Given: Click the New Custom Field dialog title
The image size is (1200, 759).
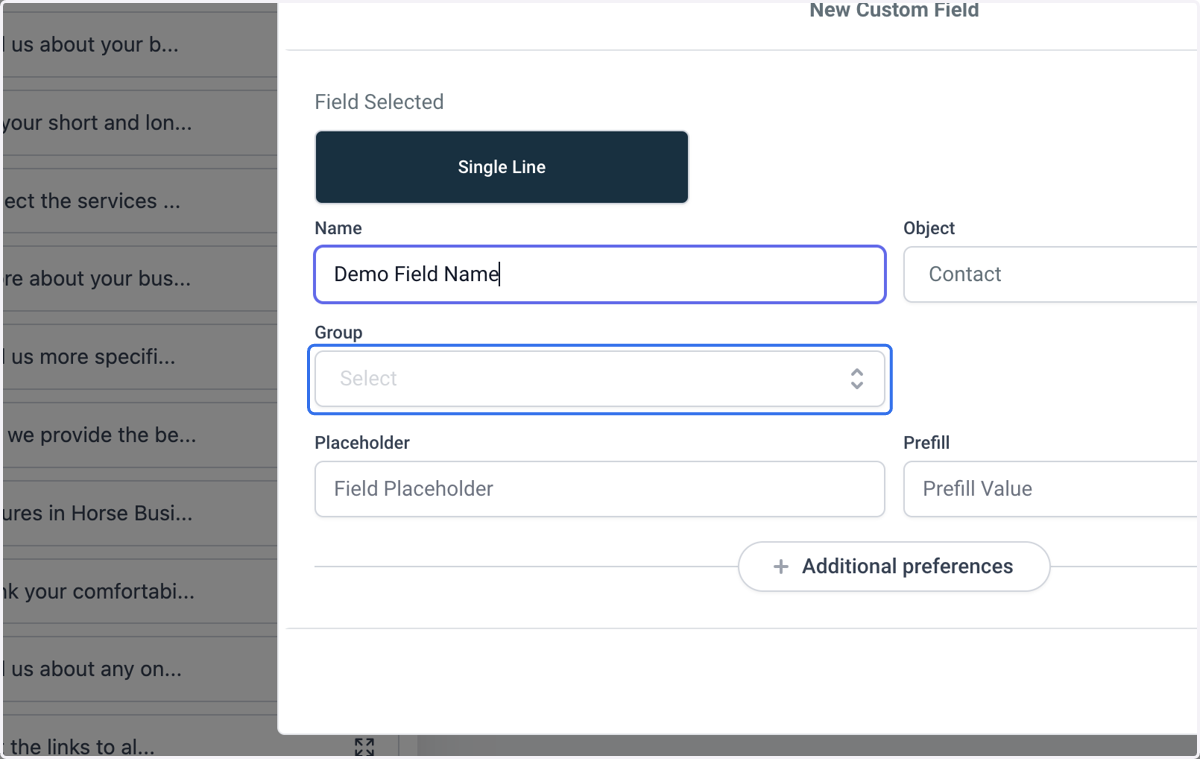Looking at the screenshot, I should 894,11.
